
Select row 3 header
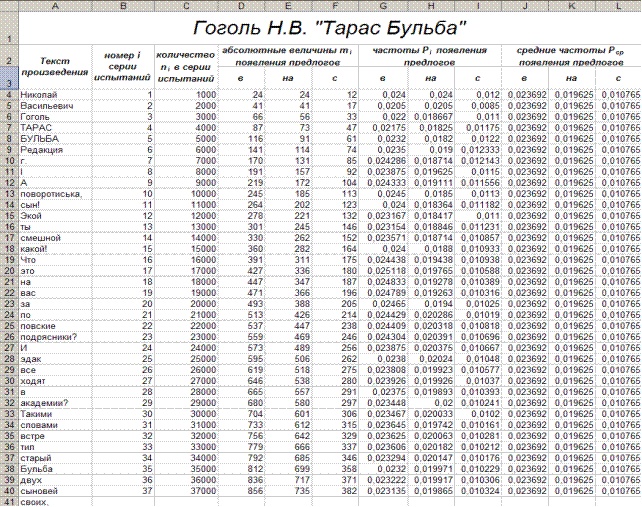point(9,78)
